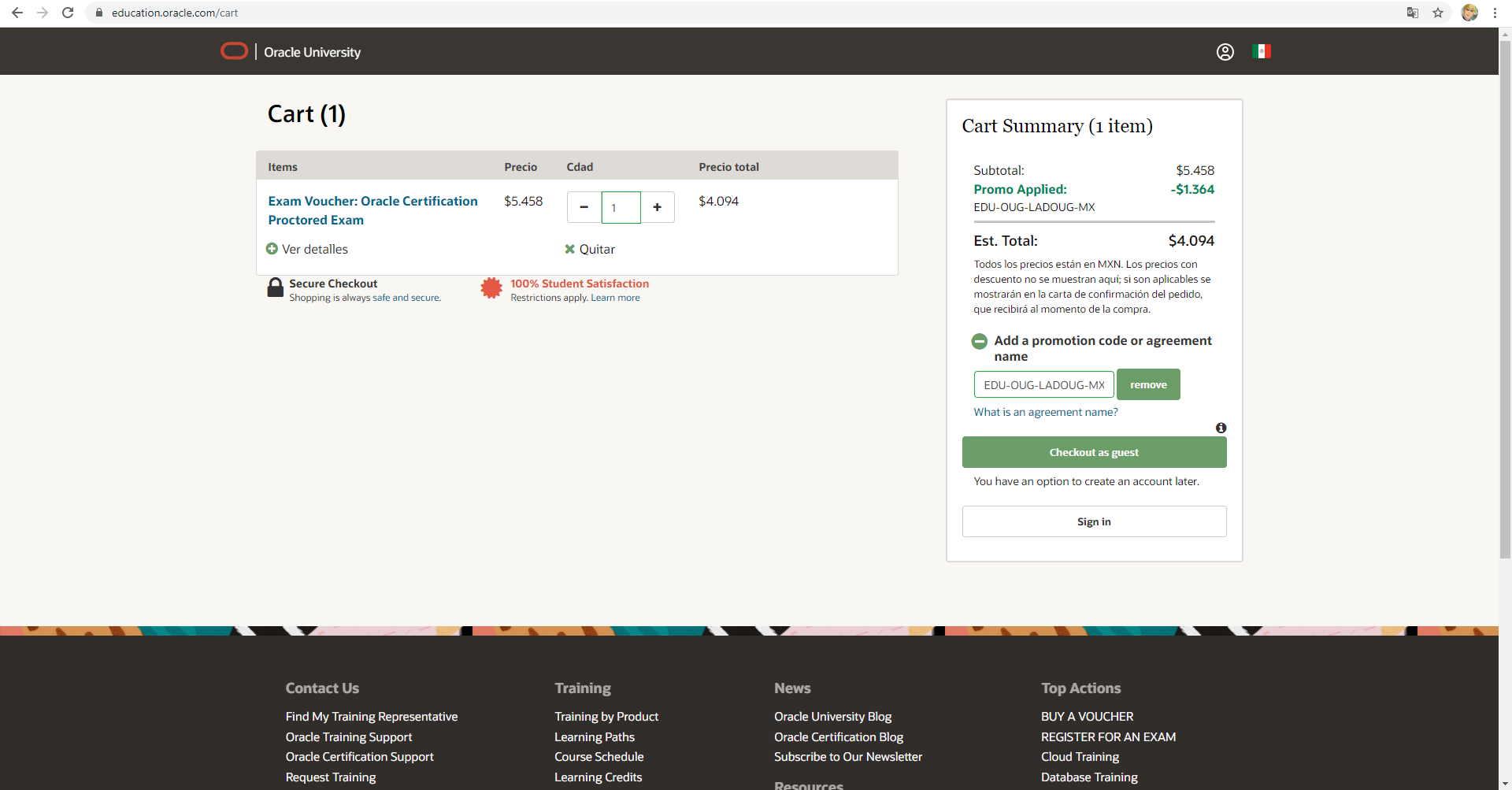Image resolution: width=1512 pixels, height=790 pixels.
Task: Increase quantity with the plus button
Action: tap(658, 207)
